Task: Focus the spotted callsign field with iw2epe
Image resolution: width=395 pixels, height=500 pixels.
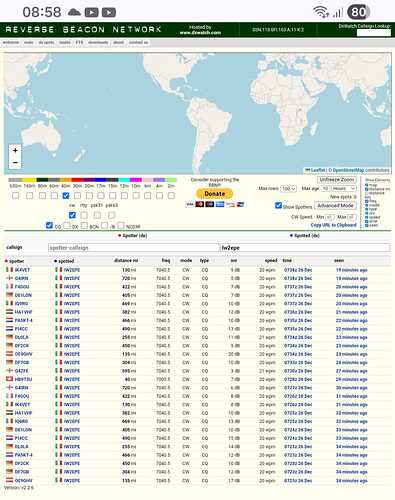Action: 305,248
